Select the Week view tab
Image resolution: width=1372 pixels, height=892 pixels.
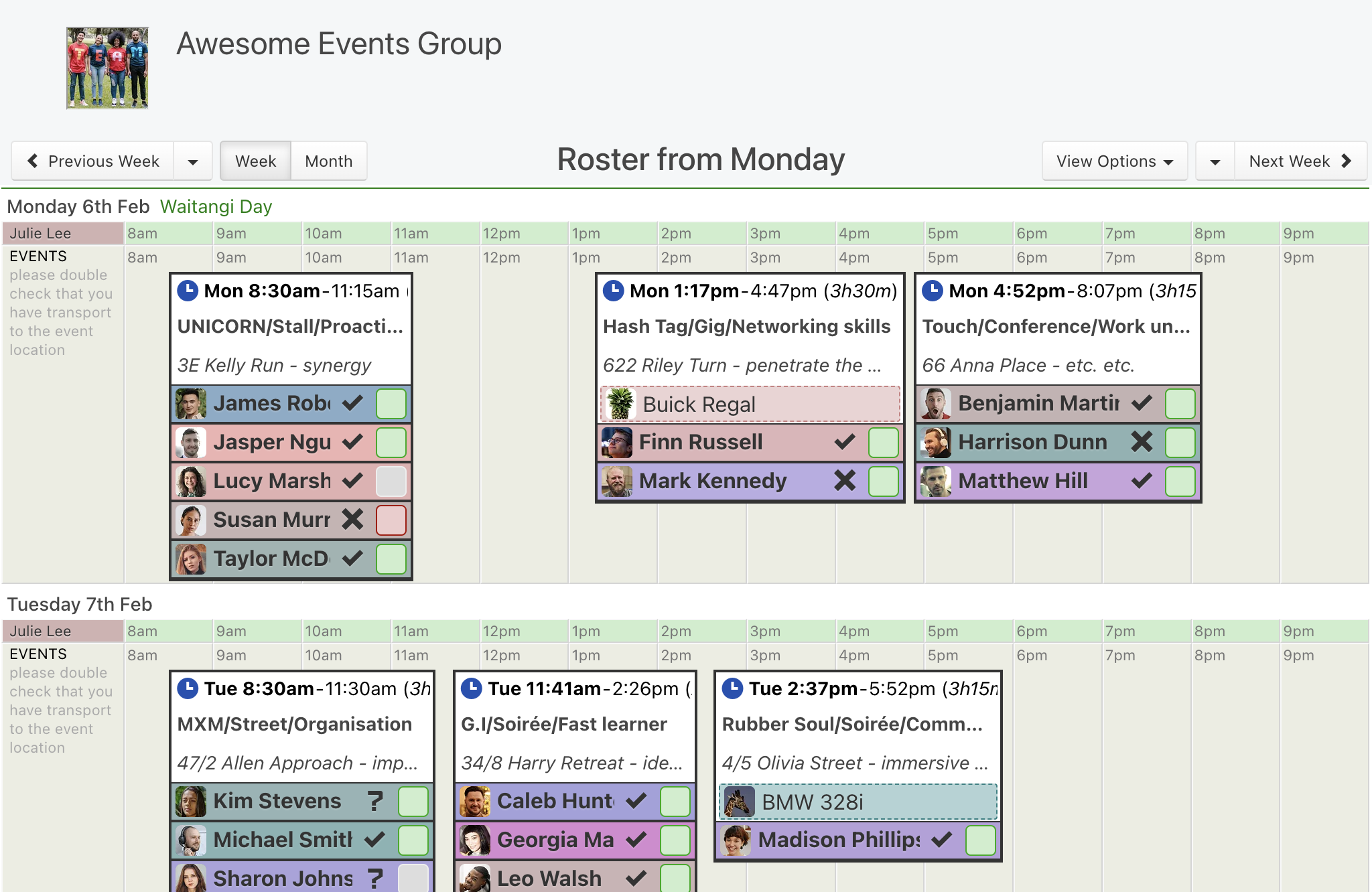point(255,161)
